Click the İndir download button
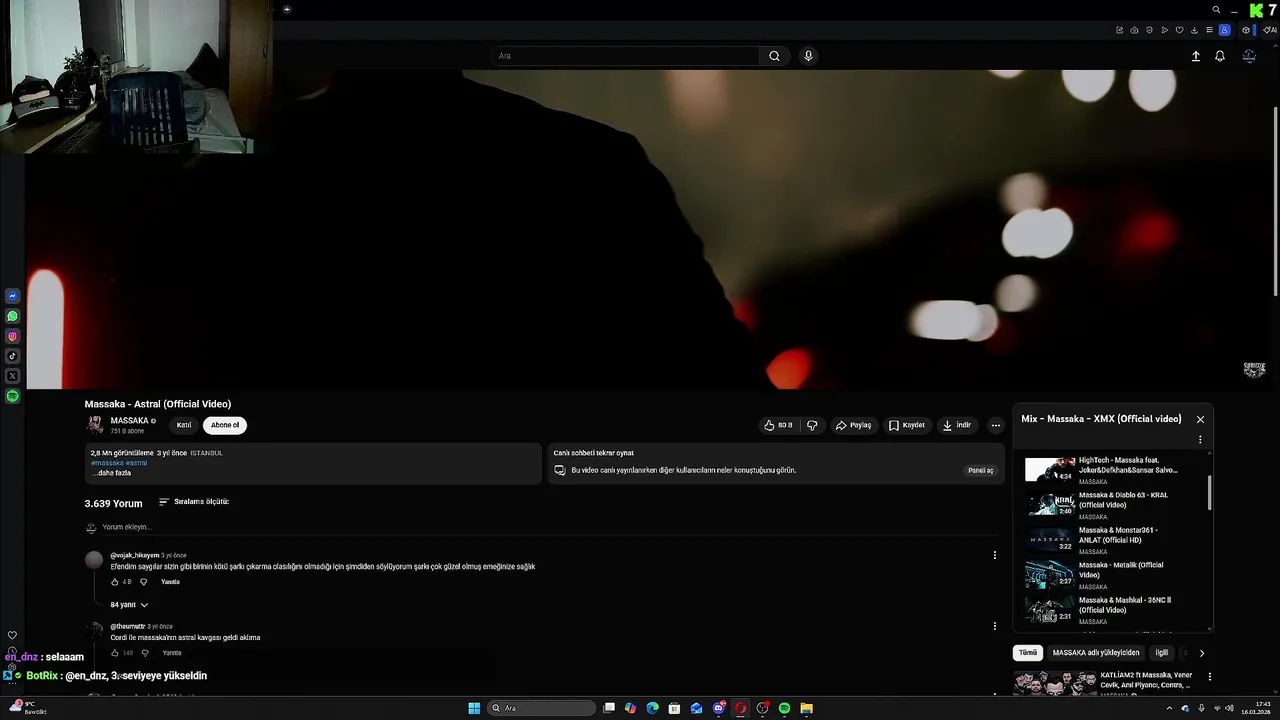1280x720 pixels. point(957,425)
